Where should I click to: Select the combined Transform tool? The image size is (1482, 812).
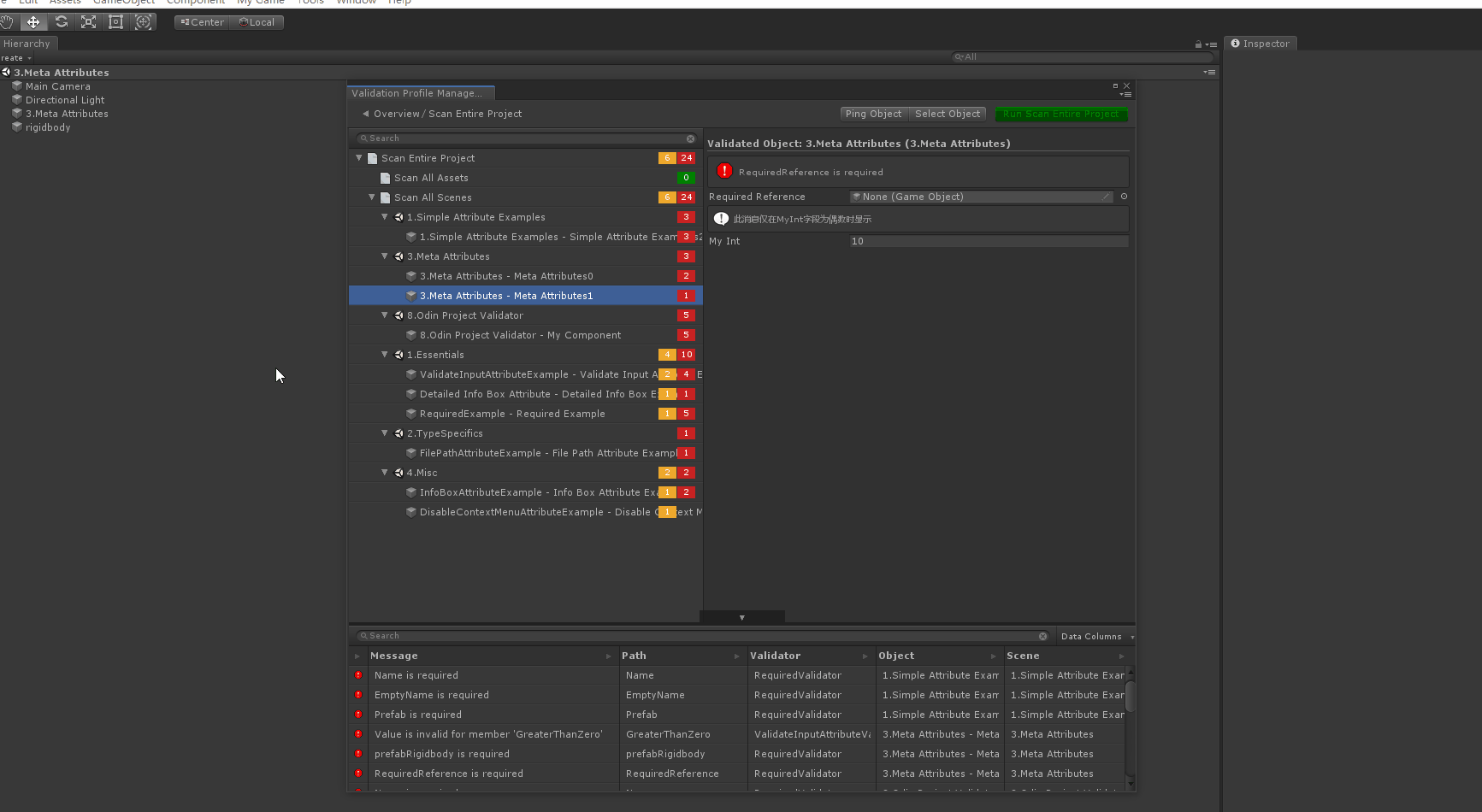click(144, 22)
